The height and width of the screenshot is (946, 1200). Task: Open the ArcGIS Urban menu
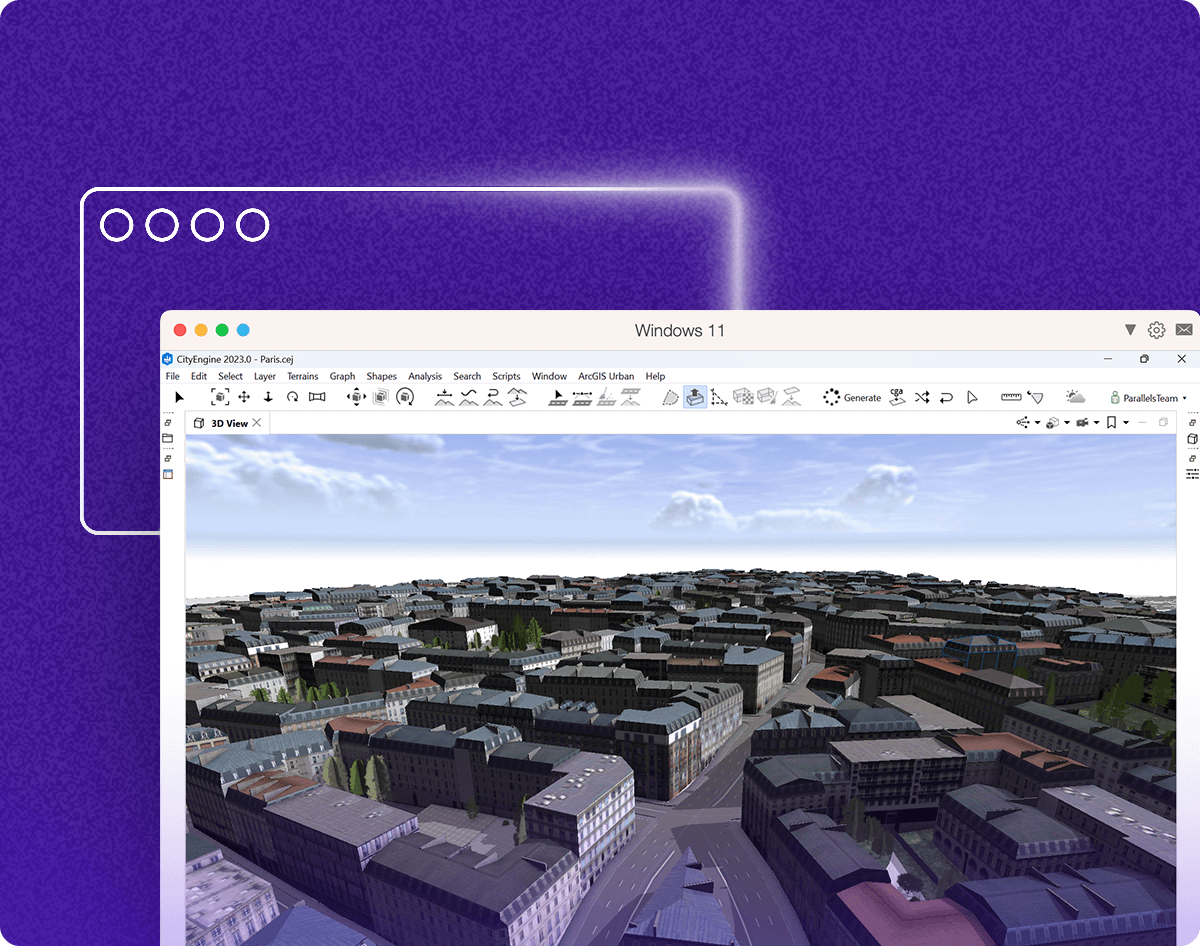(605, 376)
